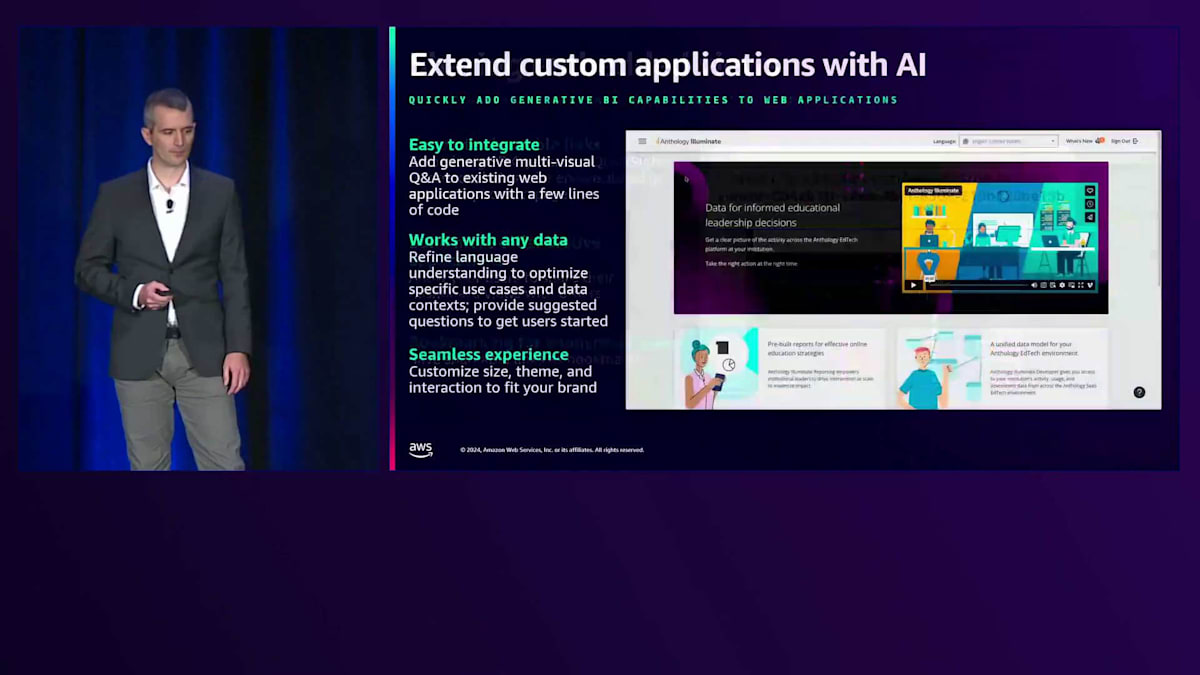Open the unified data model card
1200x675 pixels.
point(1002,367)
